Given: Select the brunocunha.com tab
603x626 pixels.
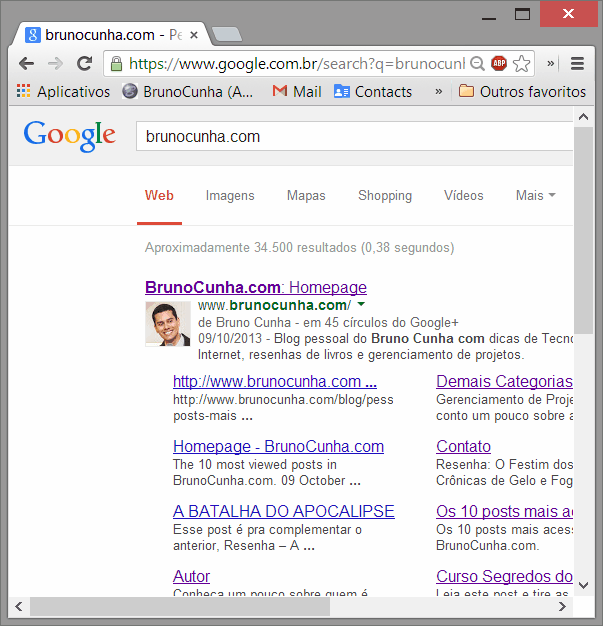Looking at the screenshot, I should click(110, 35).
